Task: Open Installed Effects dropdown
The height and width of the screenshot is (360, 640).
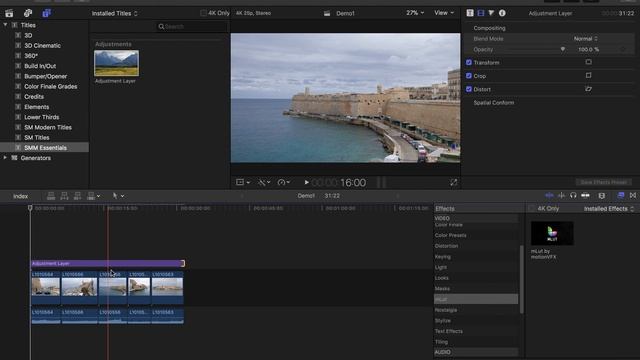Action: (x=609, y=209)
